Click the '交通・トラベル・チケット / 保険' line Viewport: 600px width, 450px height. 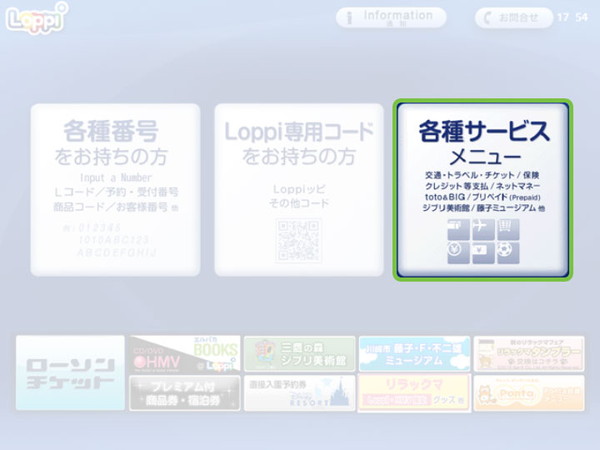click(x=482, y=175)
